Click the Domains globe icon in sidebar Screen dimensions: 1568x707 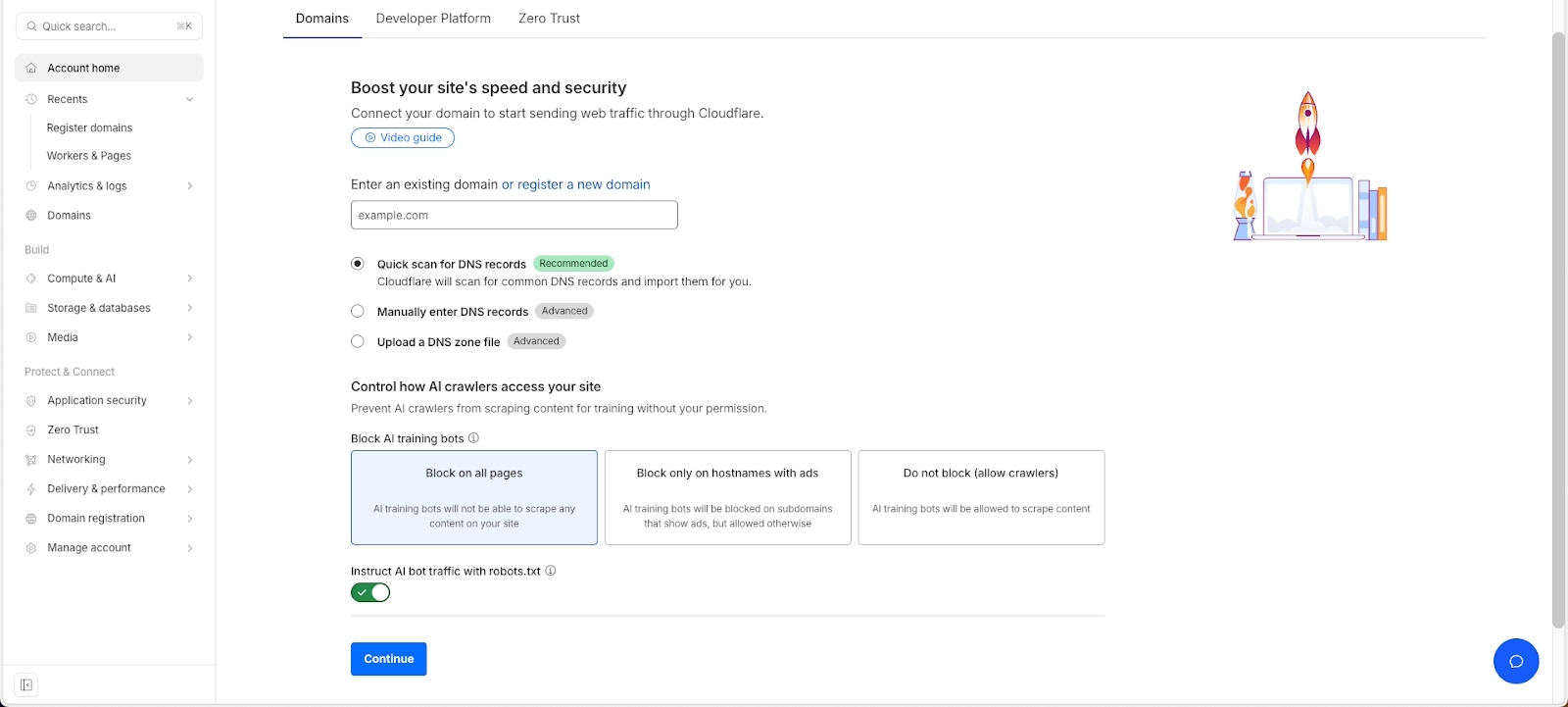tap(31, 216)
